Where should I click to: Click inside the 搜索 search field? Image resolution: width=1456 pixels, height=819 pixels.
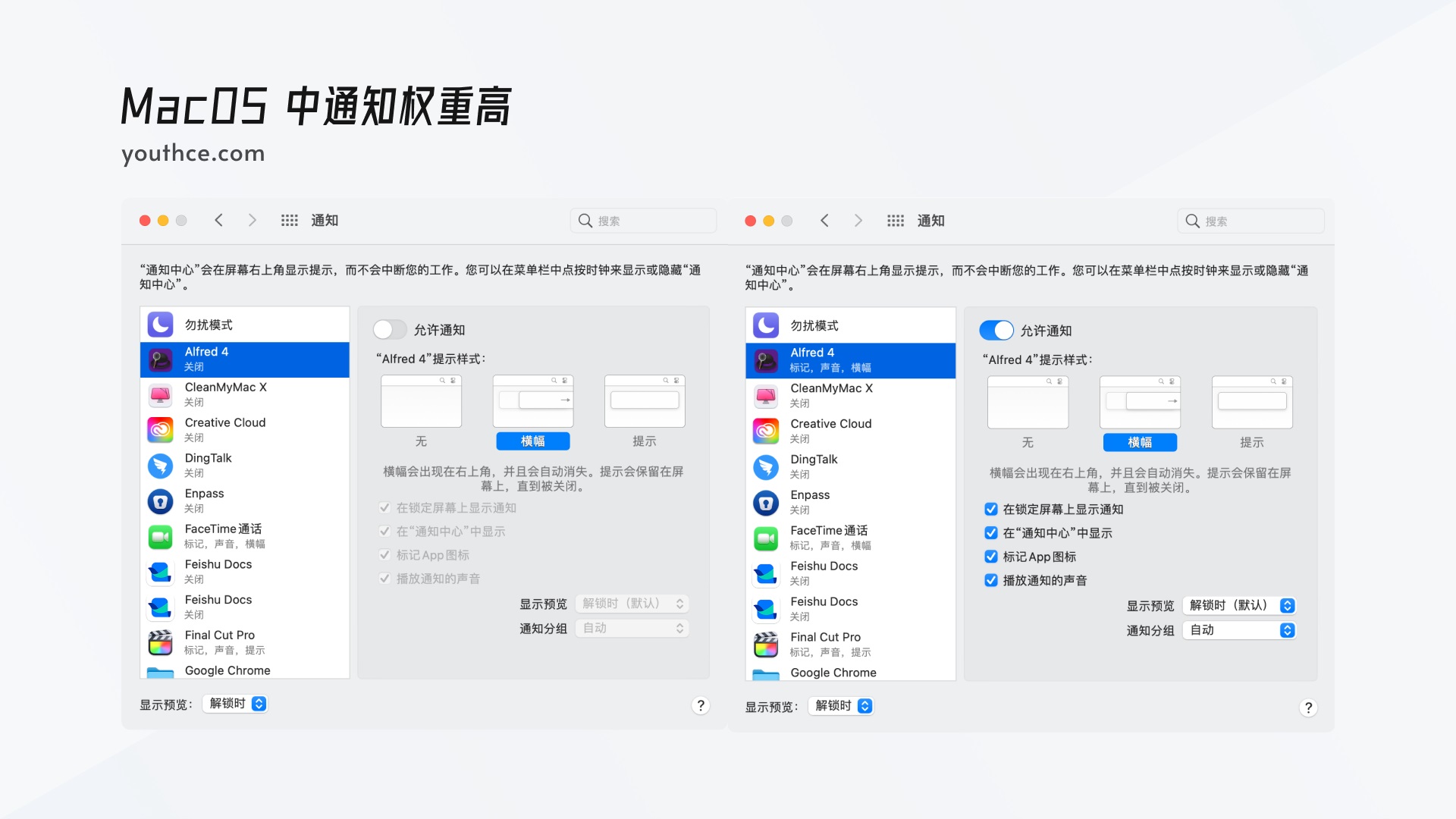(x=643, y=220)
